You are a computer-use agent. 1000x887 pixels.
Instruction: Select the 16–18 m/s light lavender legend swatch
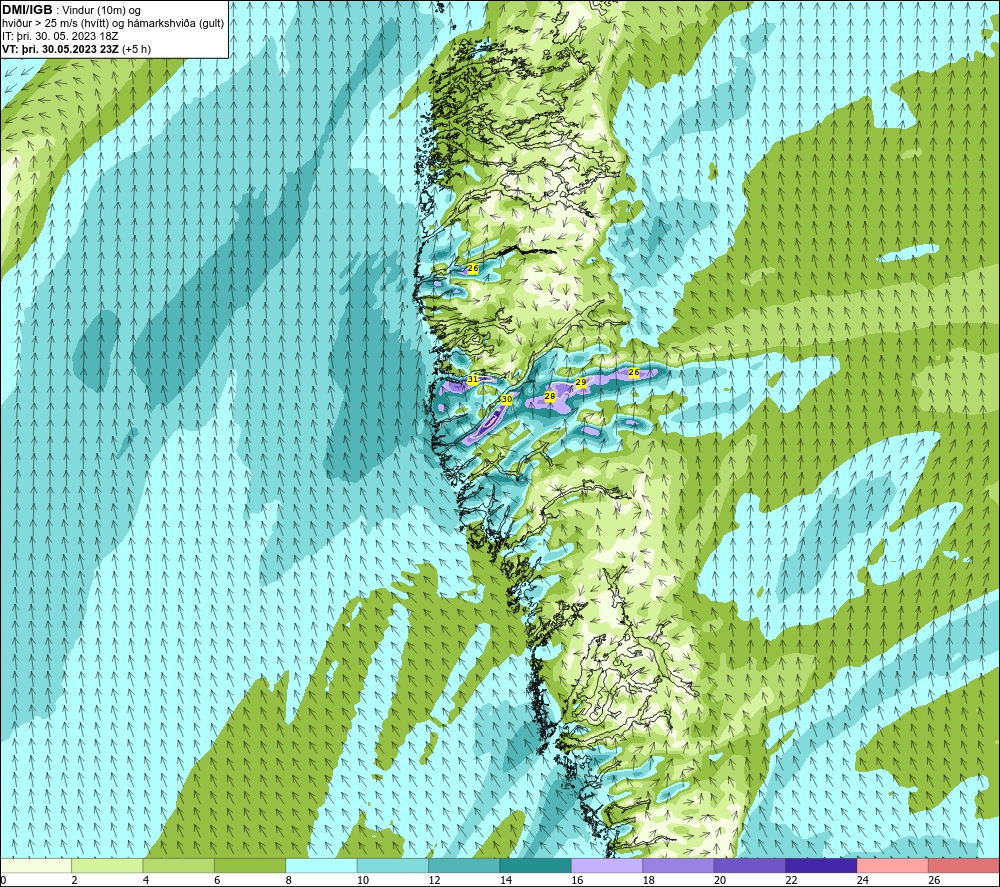coord(607,865)
